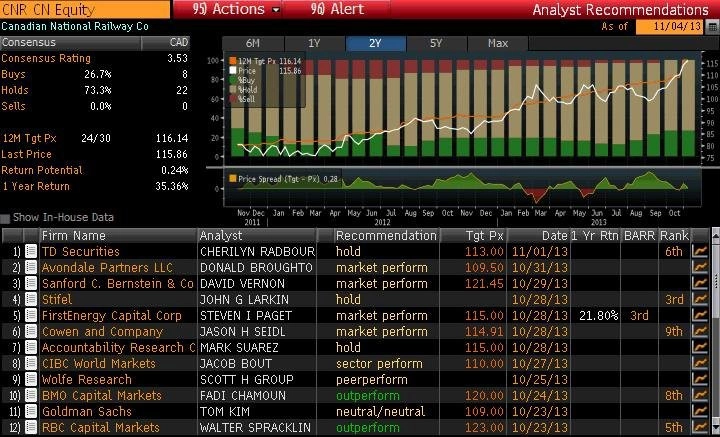
Task: Open document icon for Avondale Partners LLC row
Action: coord(31,267)
